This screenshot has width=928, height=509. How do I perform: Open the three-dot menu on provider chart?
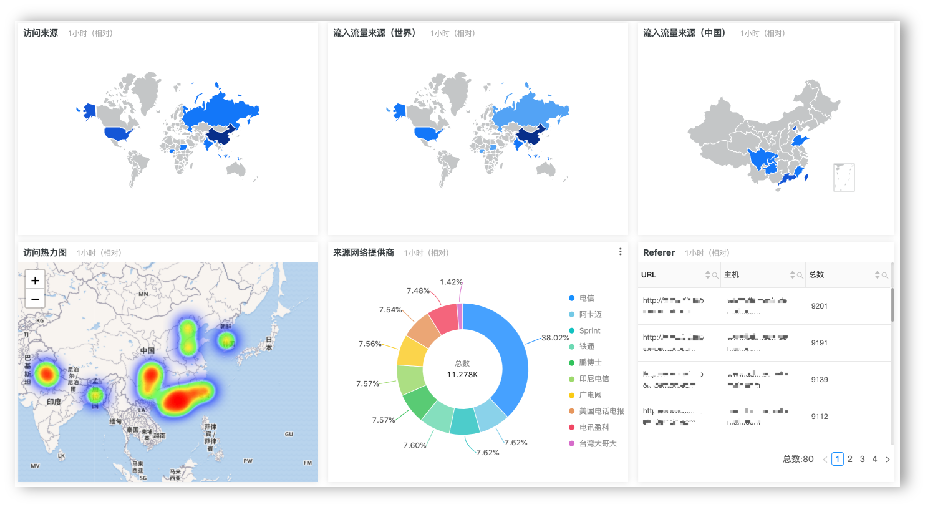coord(620,252)
